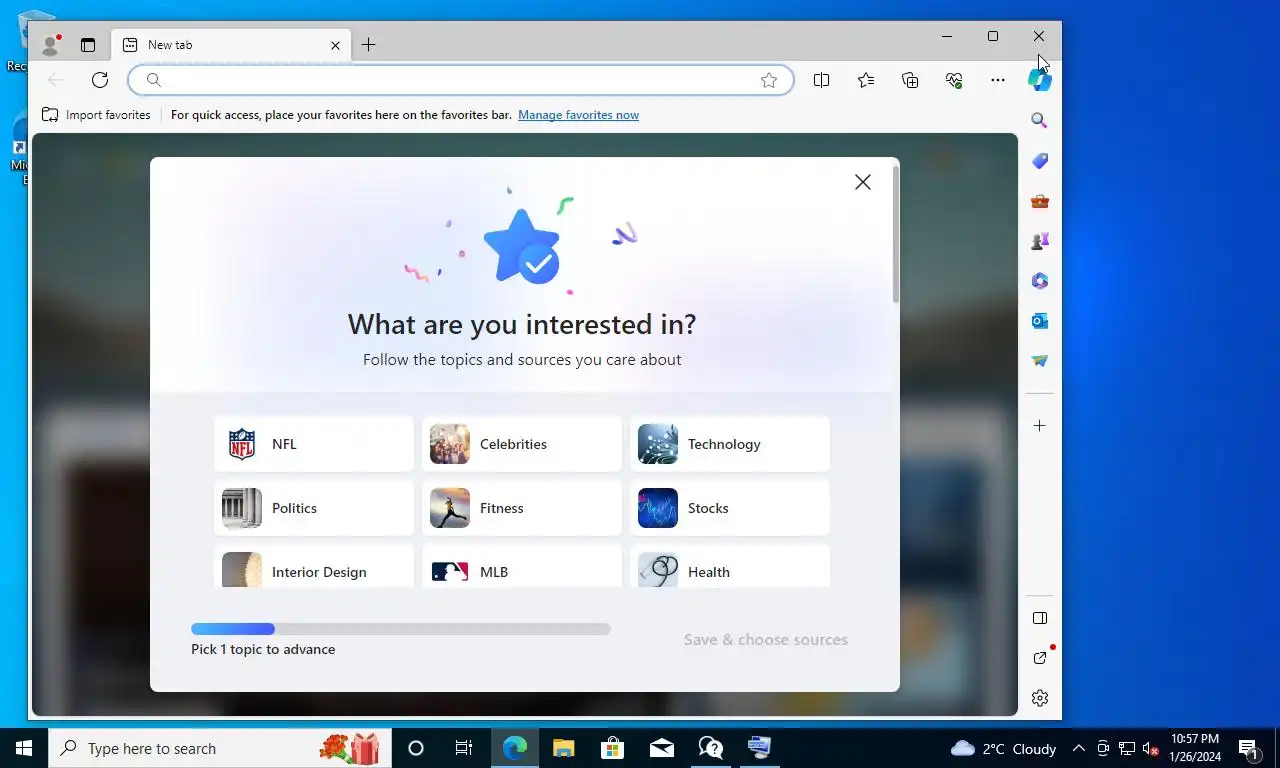
Task: Open sidebar settings gear icon
Action: pos(1040,698)
